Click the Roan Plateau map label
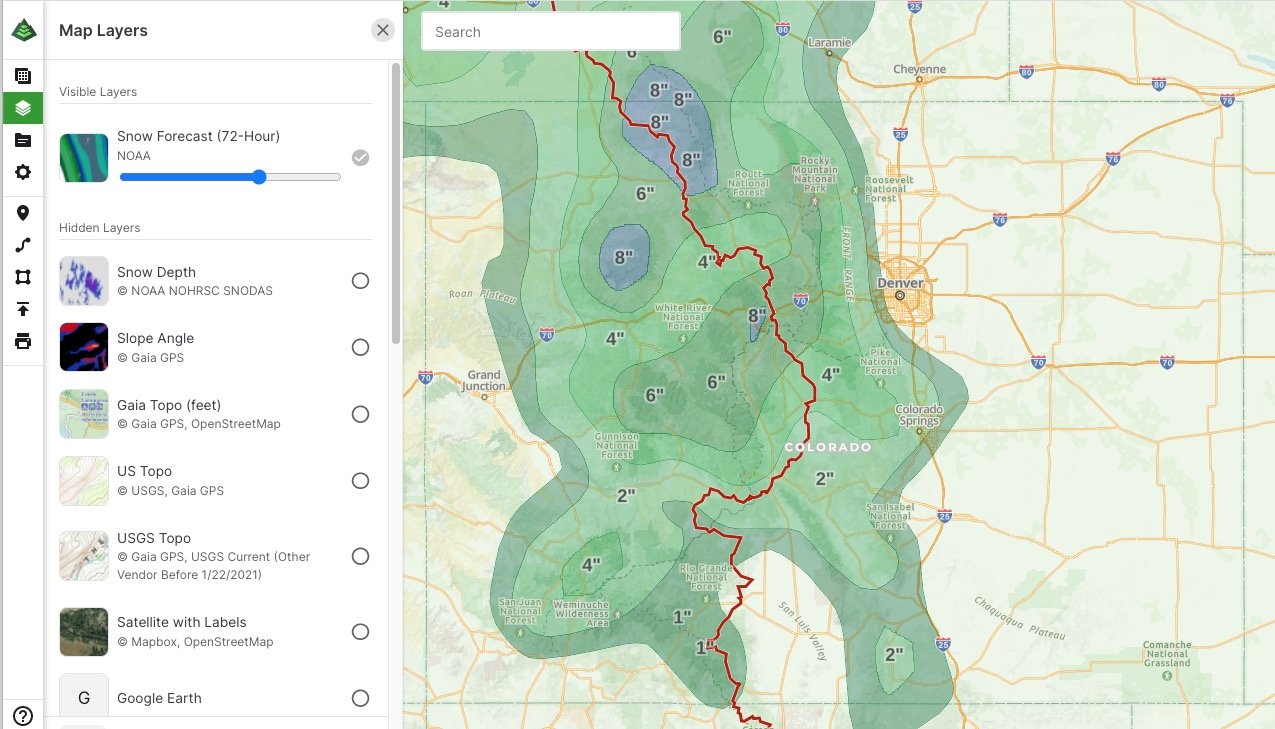Screen dimensions: 1275x729 tap(482, 295)
